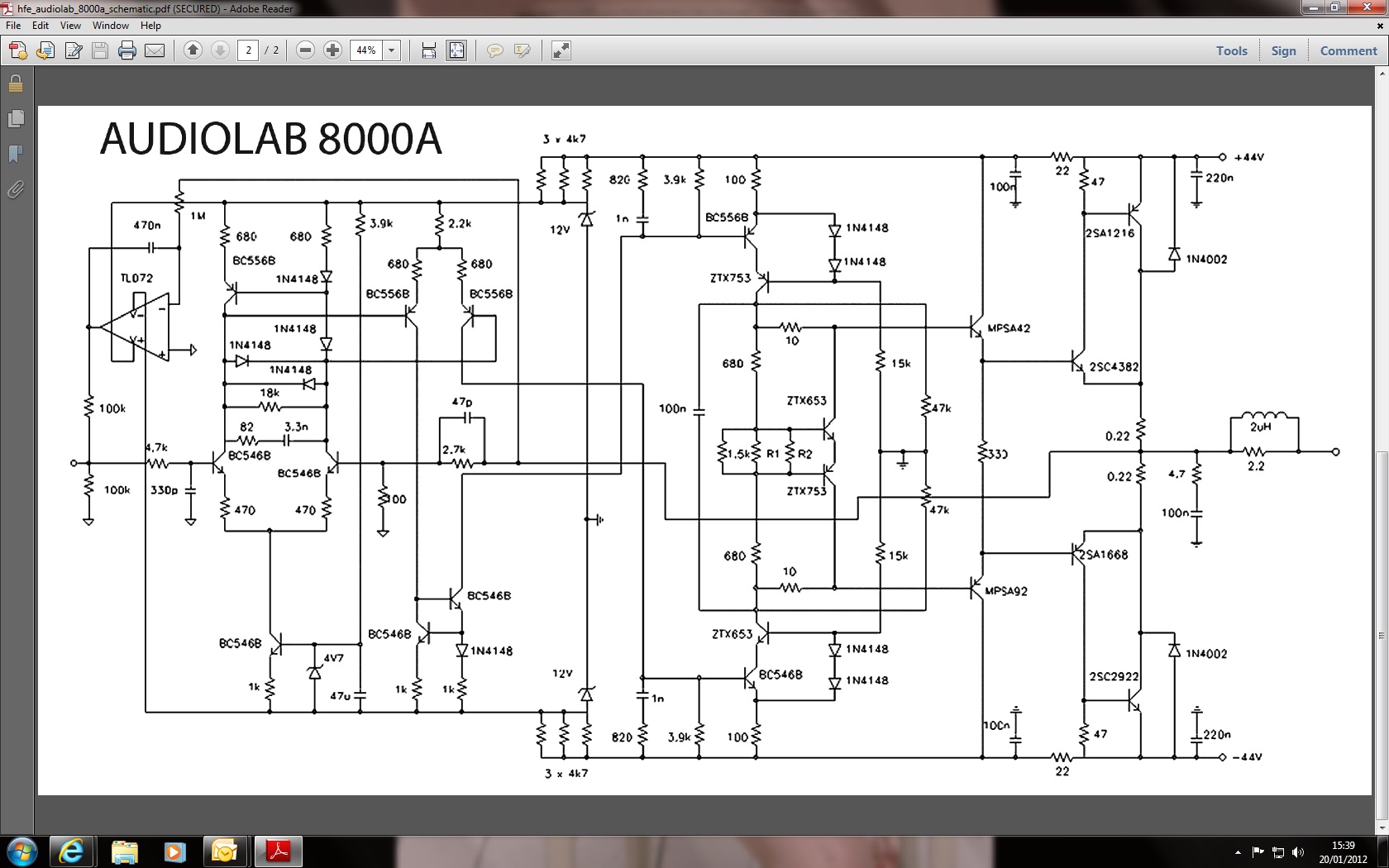Open Windows Media Player from taskbar

click(x=174, y=851)
